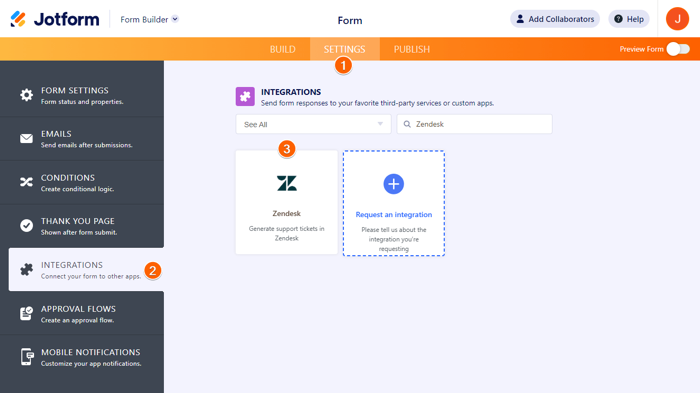The width and height of the screenshot is (700, 393).
Task: Click the Request an integration link
Action: [x=394, y=214]
